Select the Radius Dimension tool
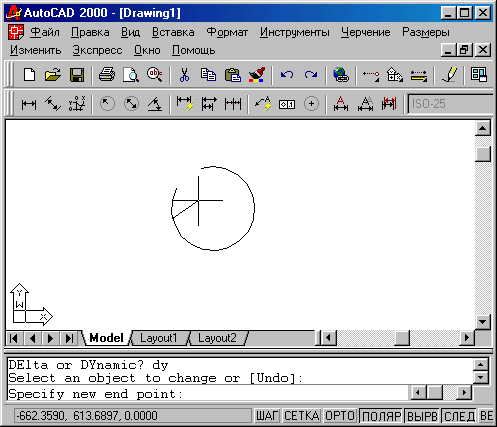This screenshot has width=497, height=427. pyautogui.click(x=107, y=104)
